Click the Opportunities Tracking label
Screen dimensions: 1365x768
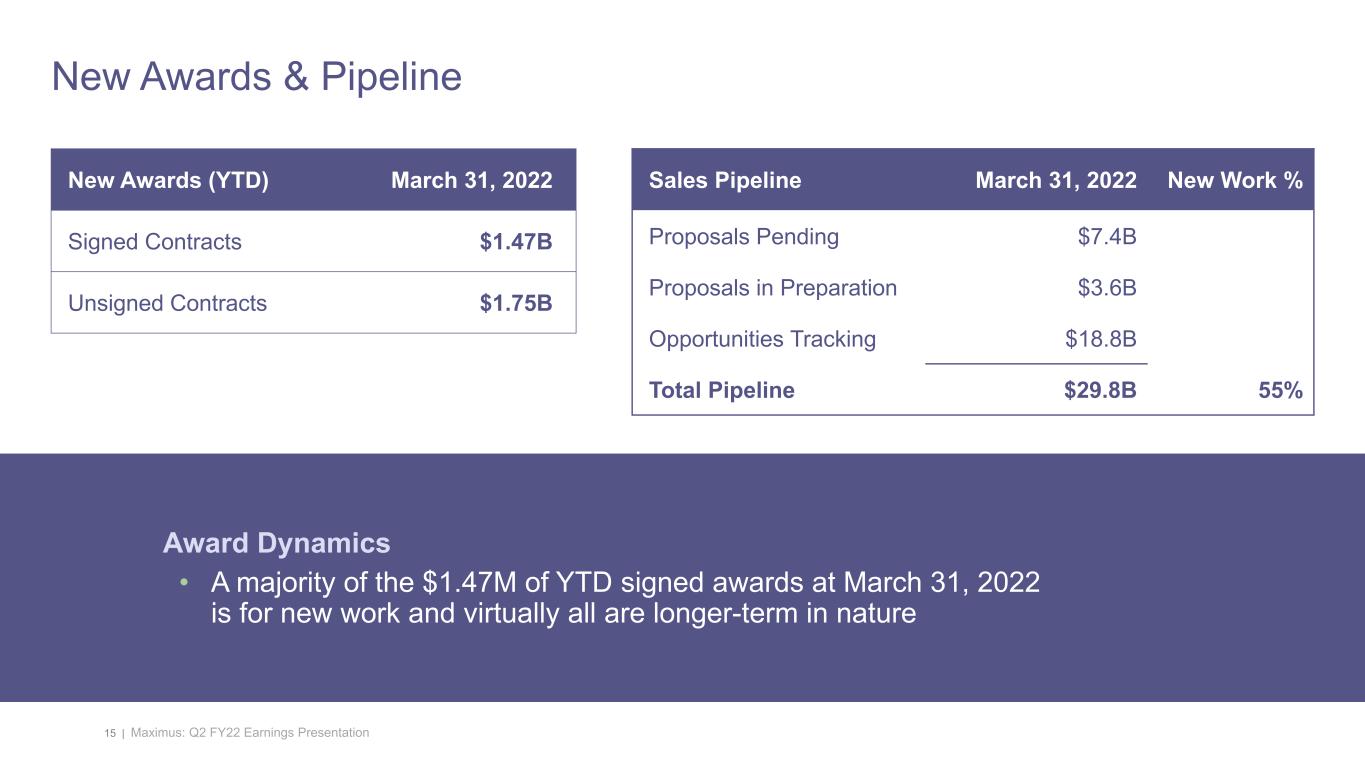[x=762, y=339]
